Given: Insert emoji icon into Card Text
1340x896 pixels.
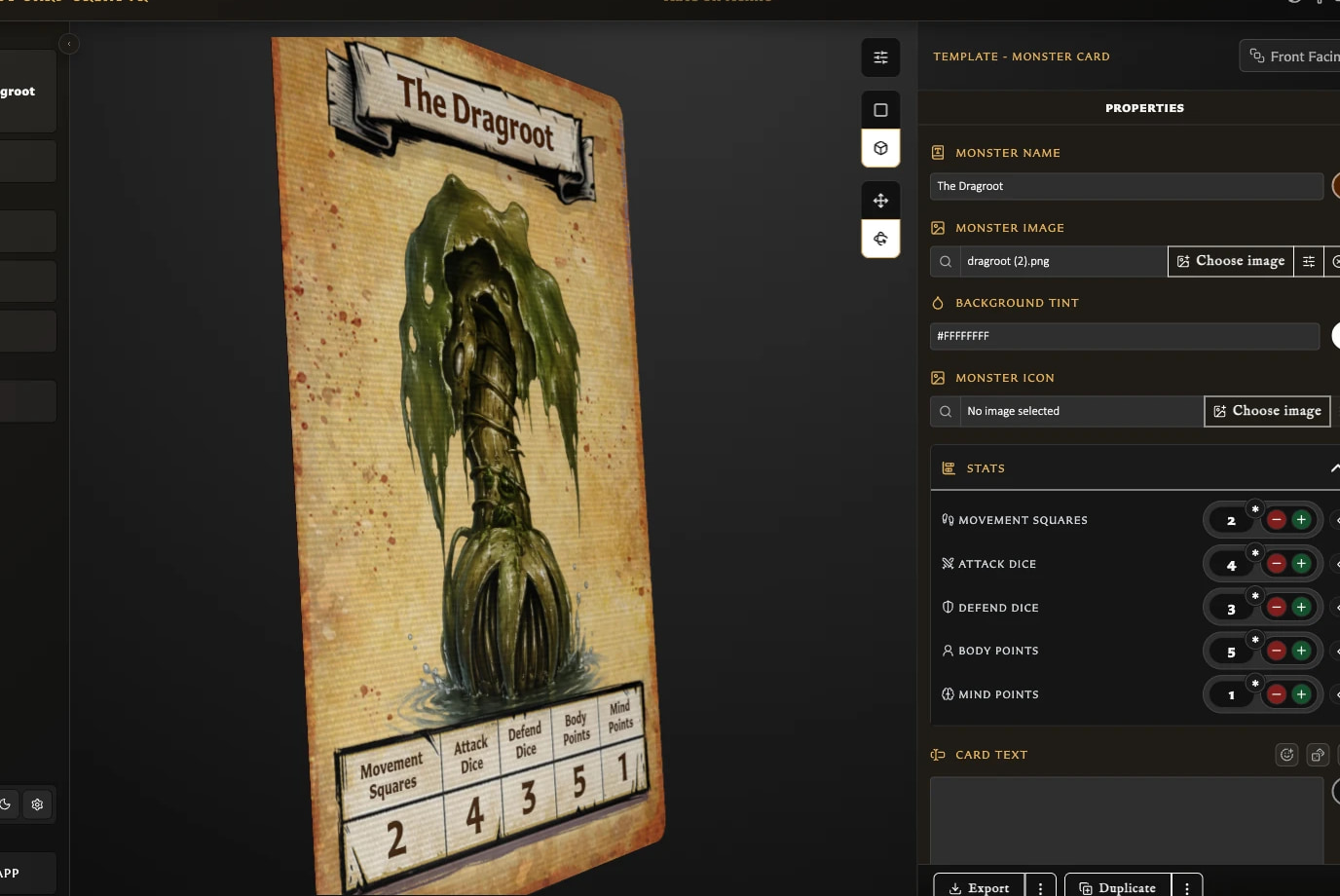Looking at the screenshot, I should click(1286, 755).
